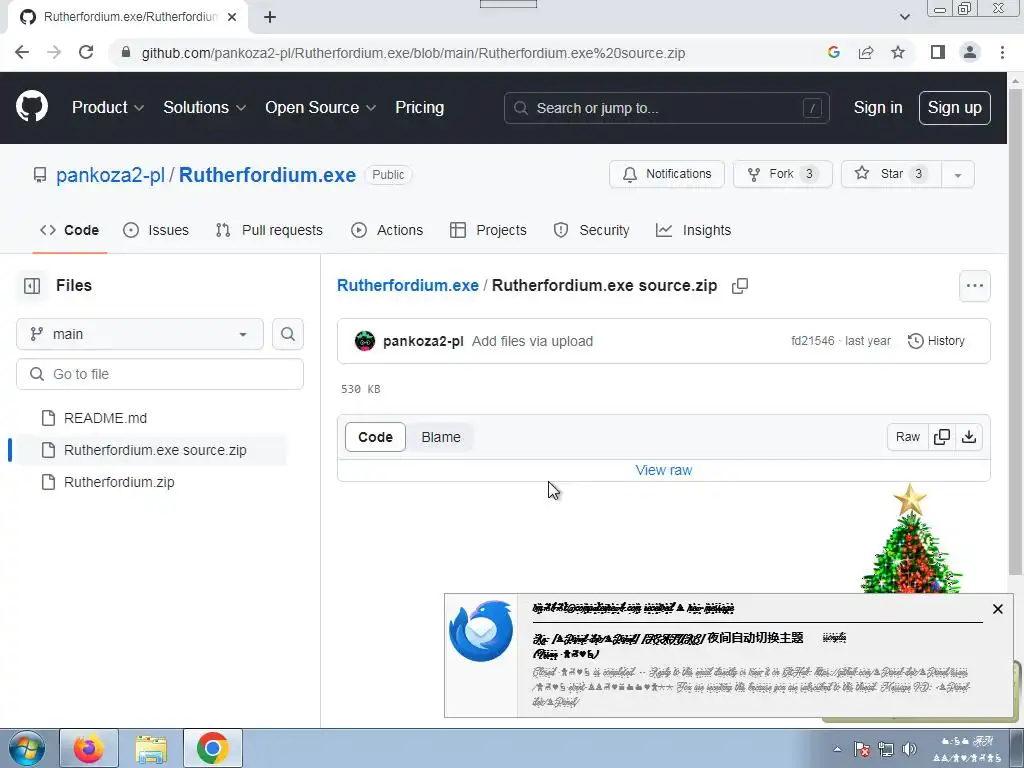Image resolution: width=1024 pixels, height=768 pixels.
Task: Open the three-dot file actions menu
Action: click(x=974, y=286)
